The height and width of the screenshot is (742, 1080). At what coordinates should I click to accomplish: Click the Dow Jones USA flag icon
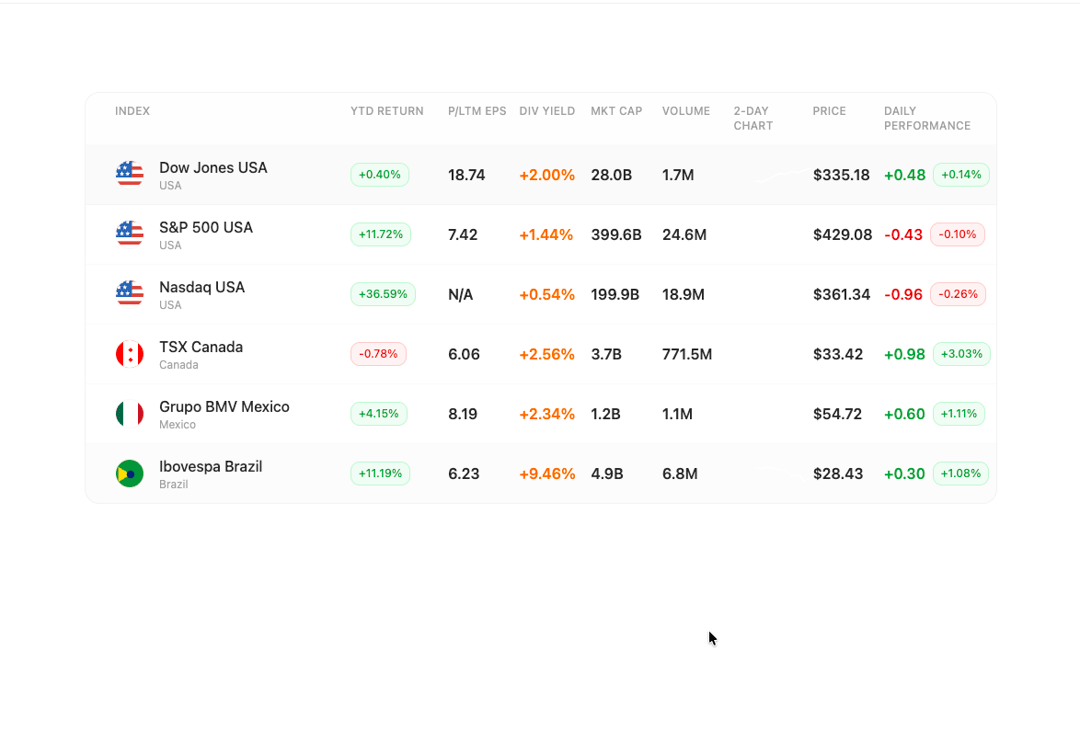point(129,174)
